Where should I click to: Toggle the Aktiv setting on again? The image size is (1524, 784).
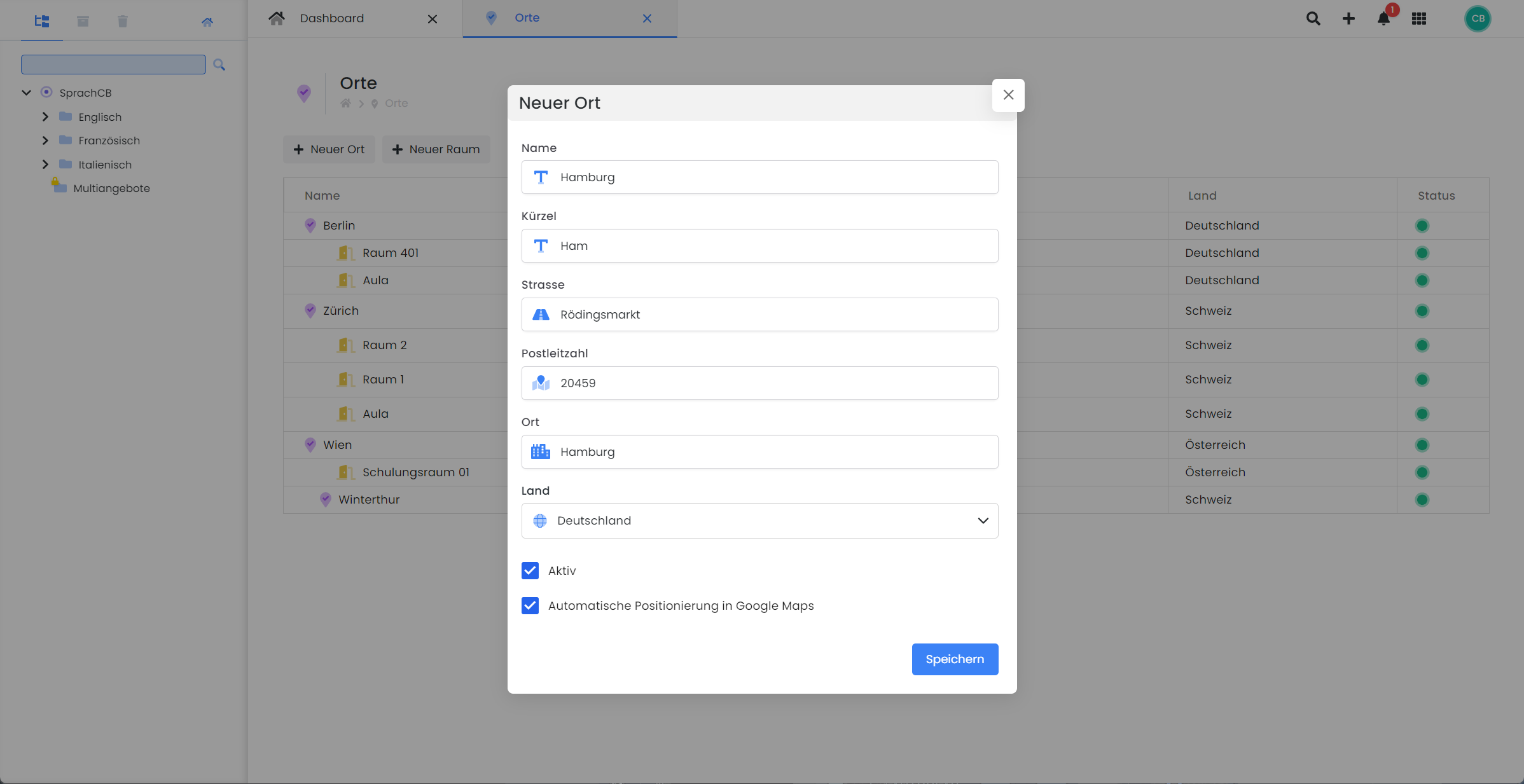530,570
